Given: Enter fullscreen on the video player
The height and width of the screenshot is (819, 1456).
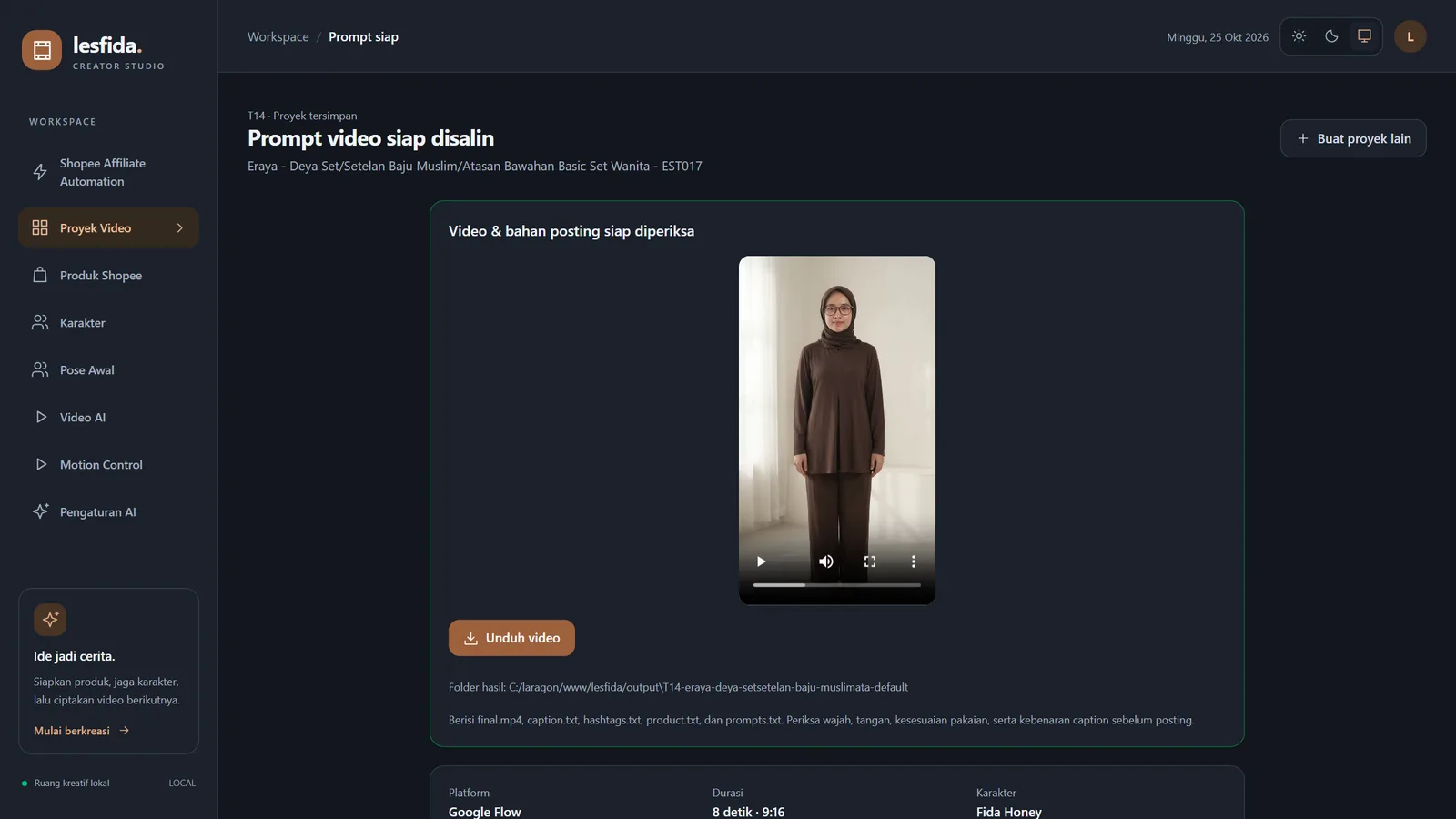Looking at the screenshot, I should (x=870, y=561).
